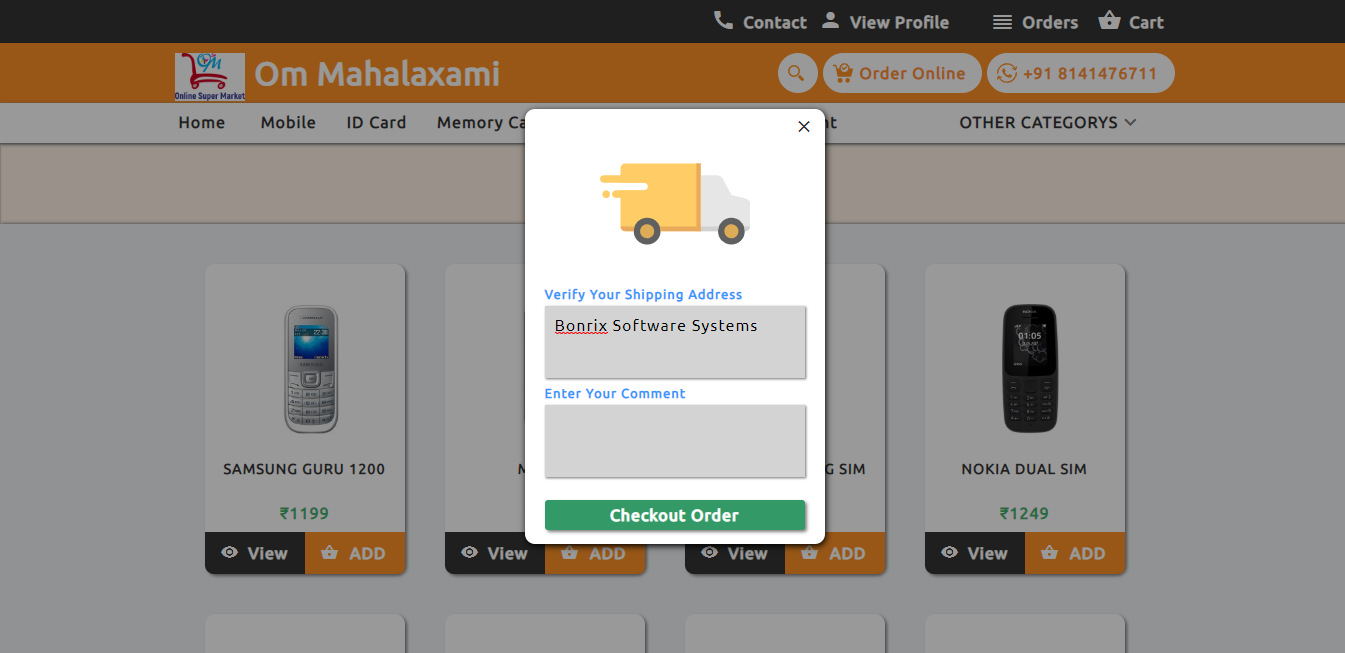1345x653 pixels.
Task: Add Nokia Dual SIM to cart
Action: (x=1075, y=553)
